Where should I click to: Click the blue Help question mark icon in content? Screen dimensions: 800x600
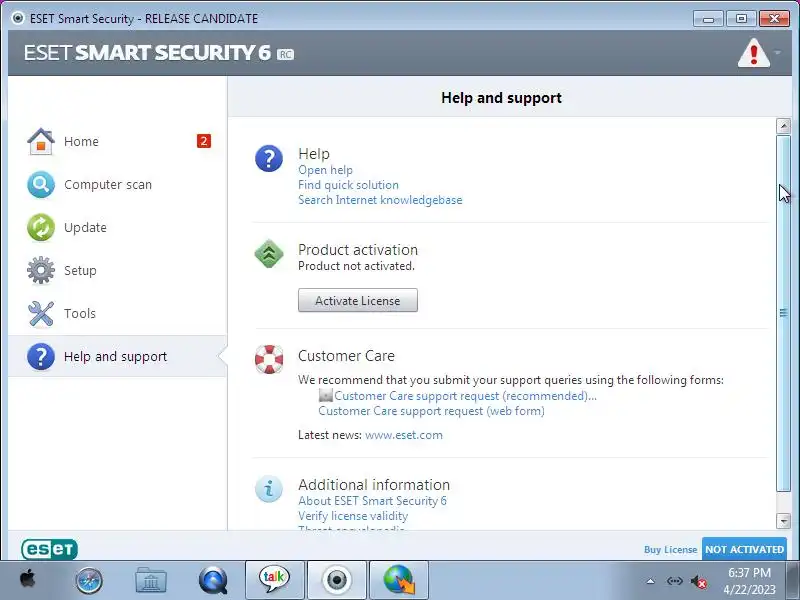pos(269,158)
